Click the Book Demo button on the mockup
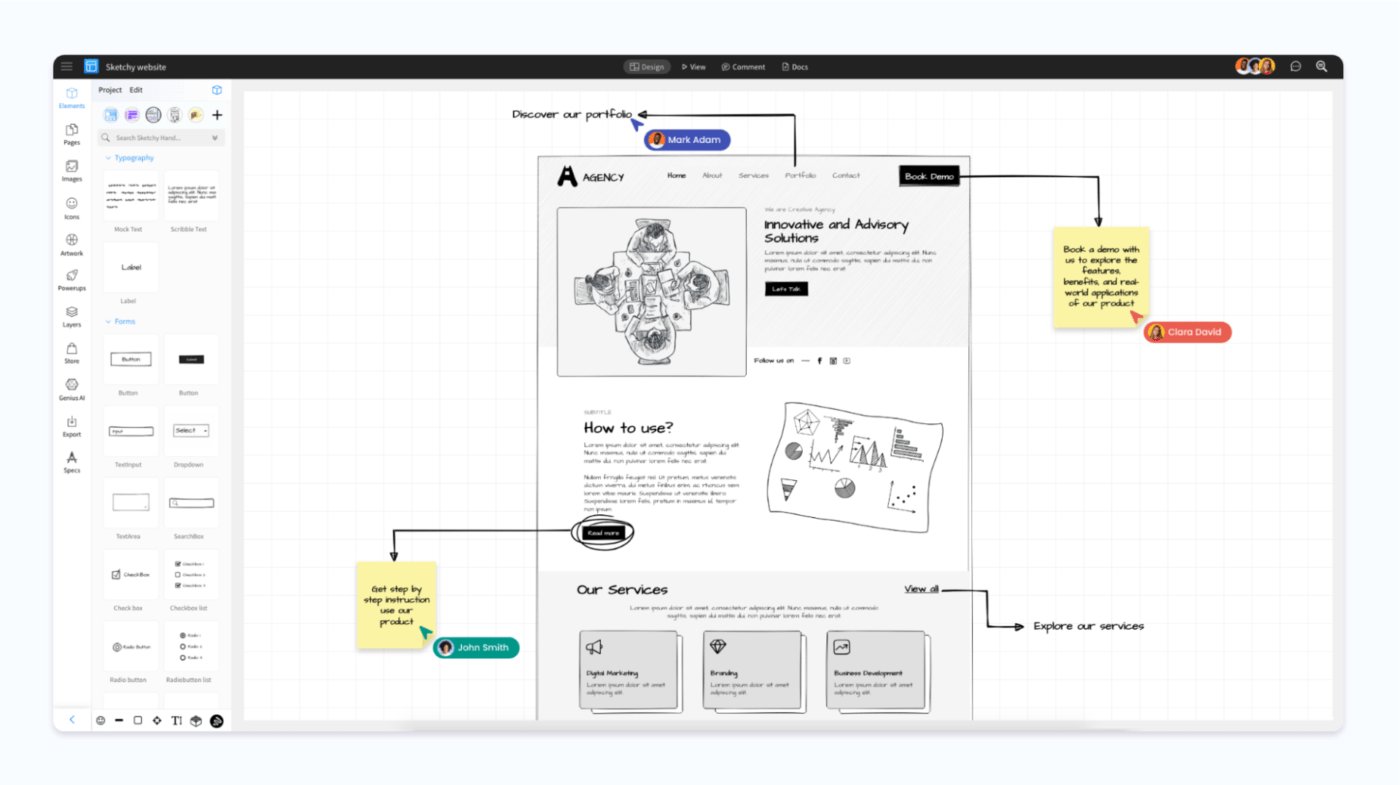 coord(929,176)
